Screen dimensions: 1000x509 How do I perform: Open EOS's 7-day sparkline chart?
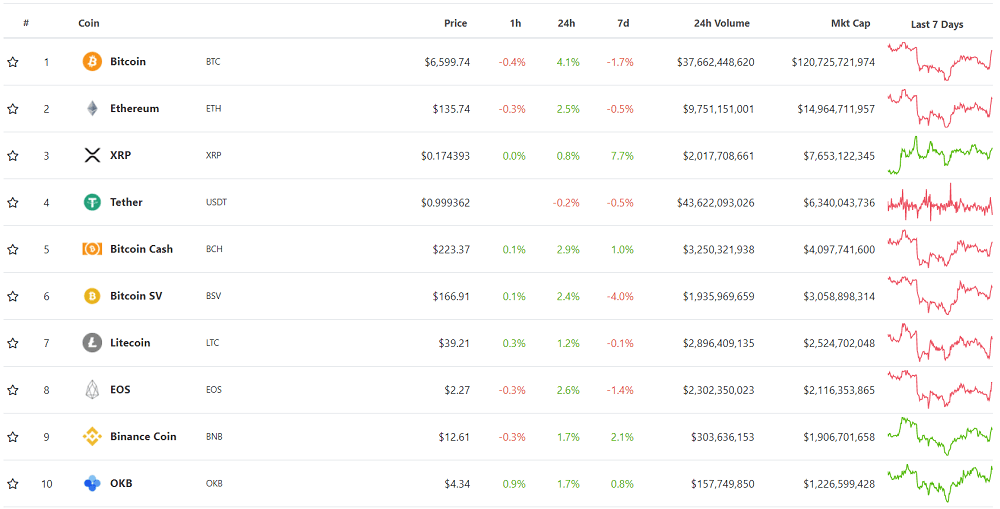940,390
